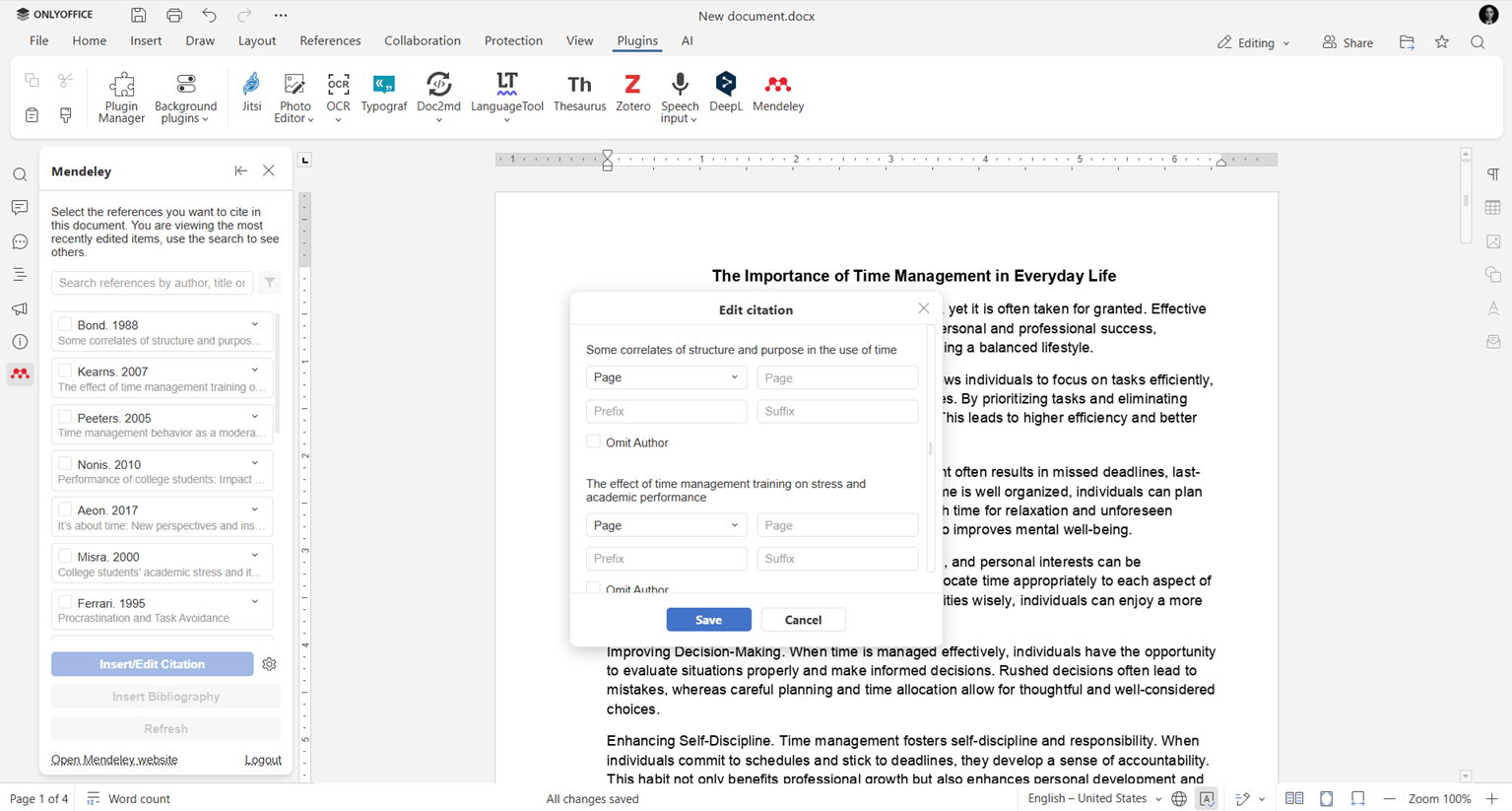The width and height of the screenshot is (1512, 811).
Task: Switch to the References tab
Action: pos(330,40)
